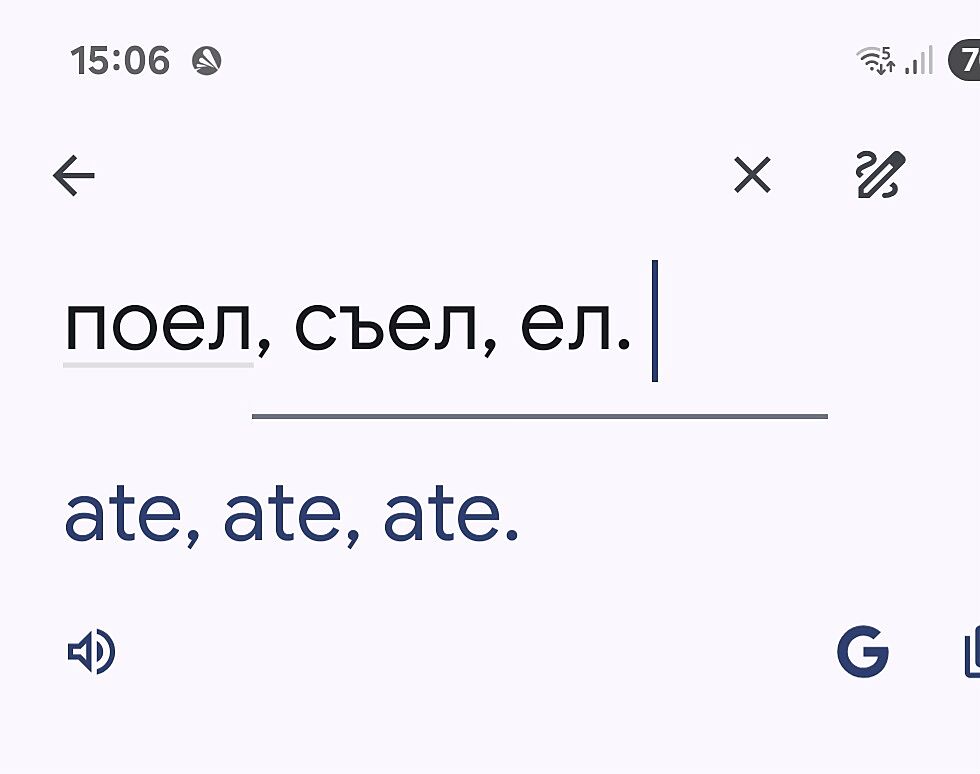Tap the underlined word "поел"
This screenshot has height=774, width=980.
pyautogui.click(x=158, y=327)
